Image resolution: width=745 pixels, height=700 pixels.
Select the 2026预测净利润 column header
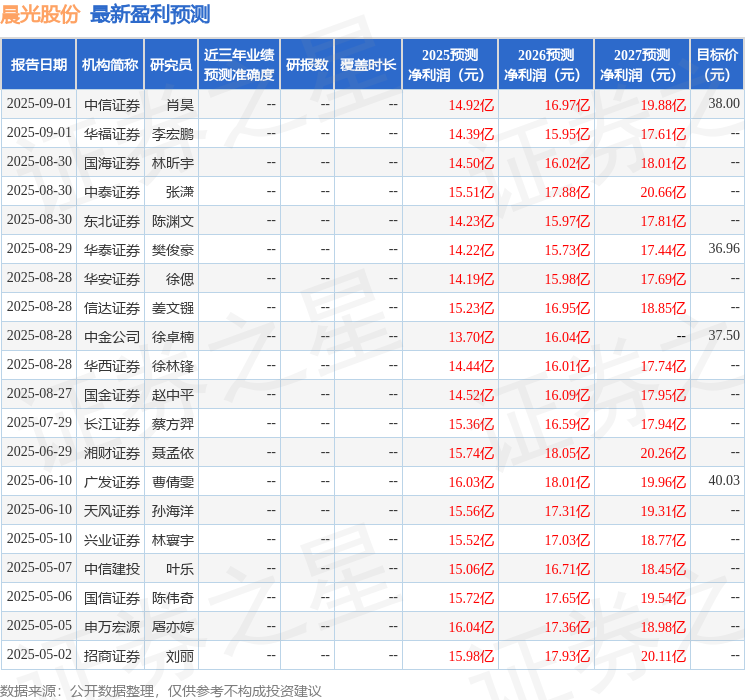pyautogui.click(x=546, y=65)
